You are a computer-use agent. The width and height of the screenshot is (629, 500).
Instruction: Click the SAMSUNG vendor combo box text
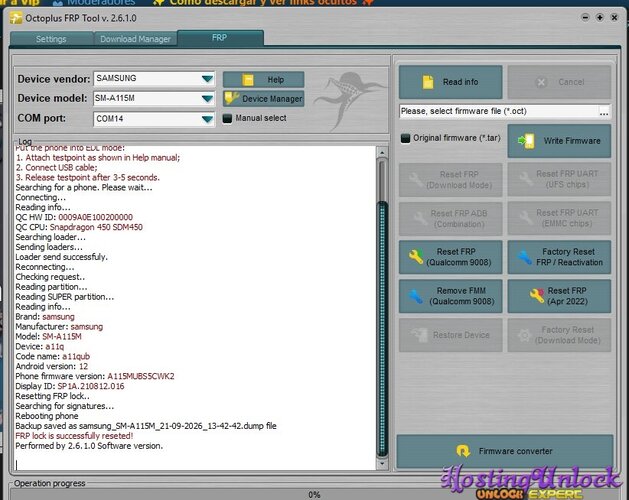coord(116,78)
